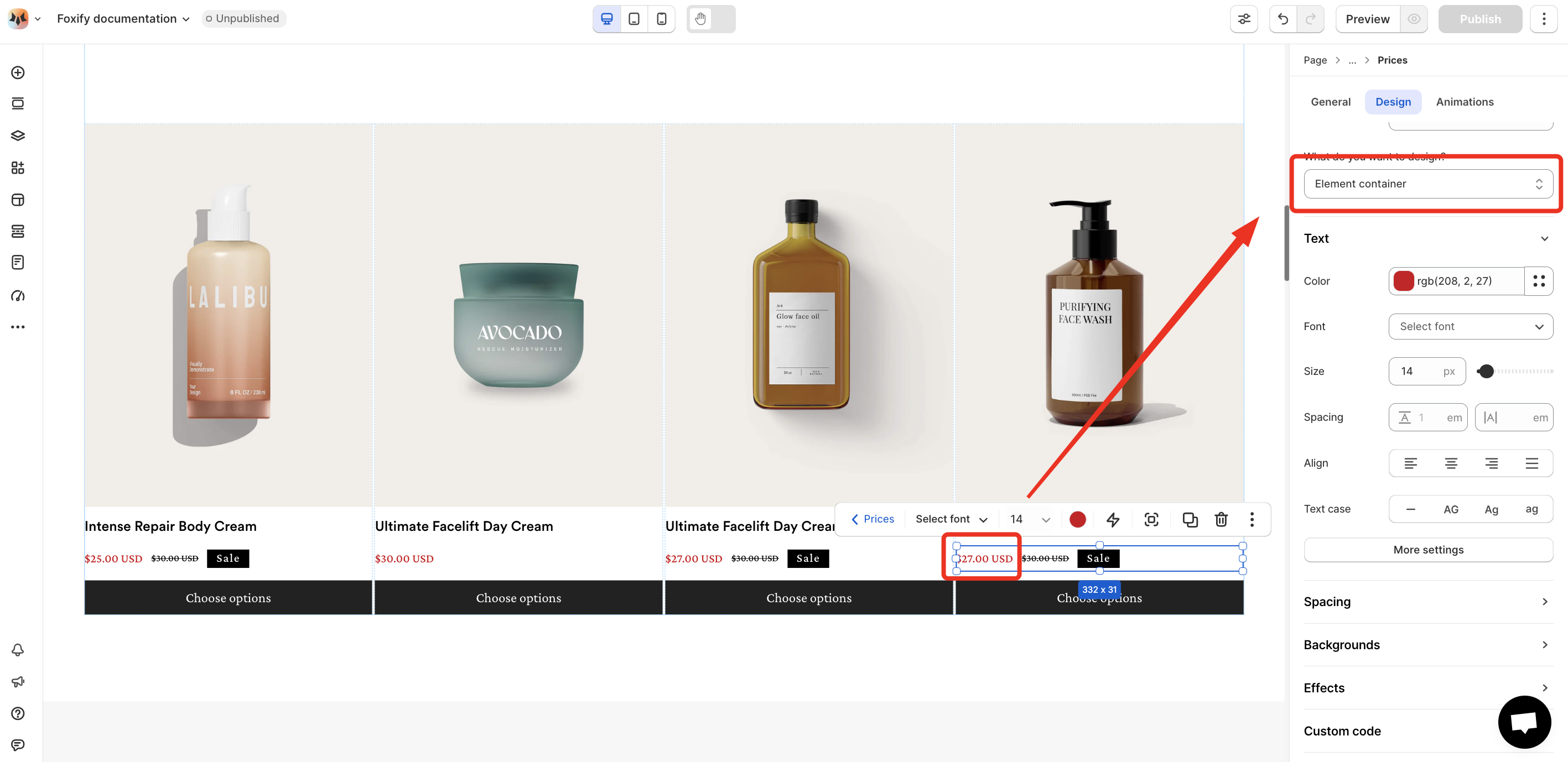Click the lightning interactions icon in floating toolbar

click(1113, 519)
